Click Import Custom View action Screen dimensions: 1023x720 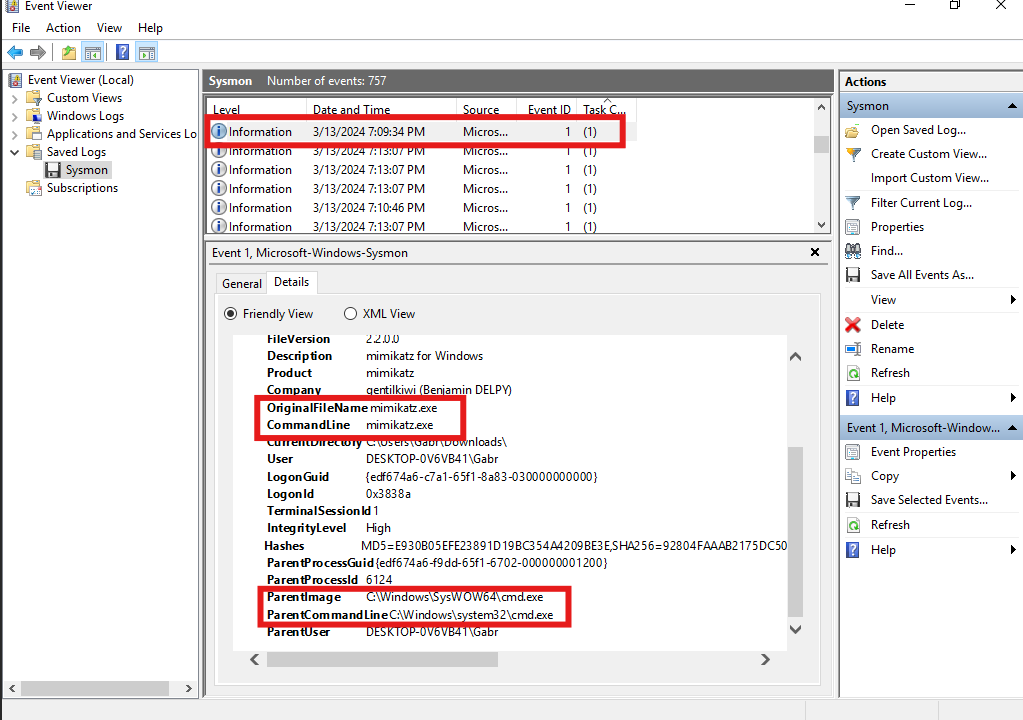pos(930,178)
